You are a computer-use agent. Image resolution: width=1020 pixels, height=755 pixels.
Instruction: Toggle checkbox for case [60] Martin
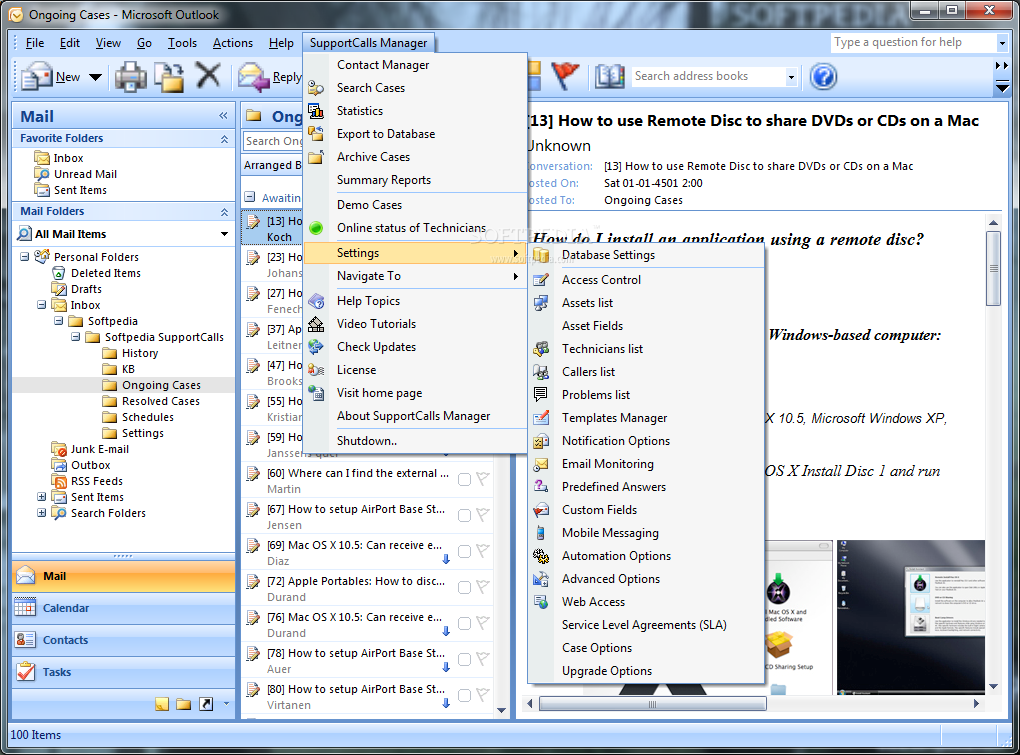464,480
